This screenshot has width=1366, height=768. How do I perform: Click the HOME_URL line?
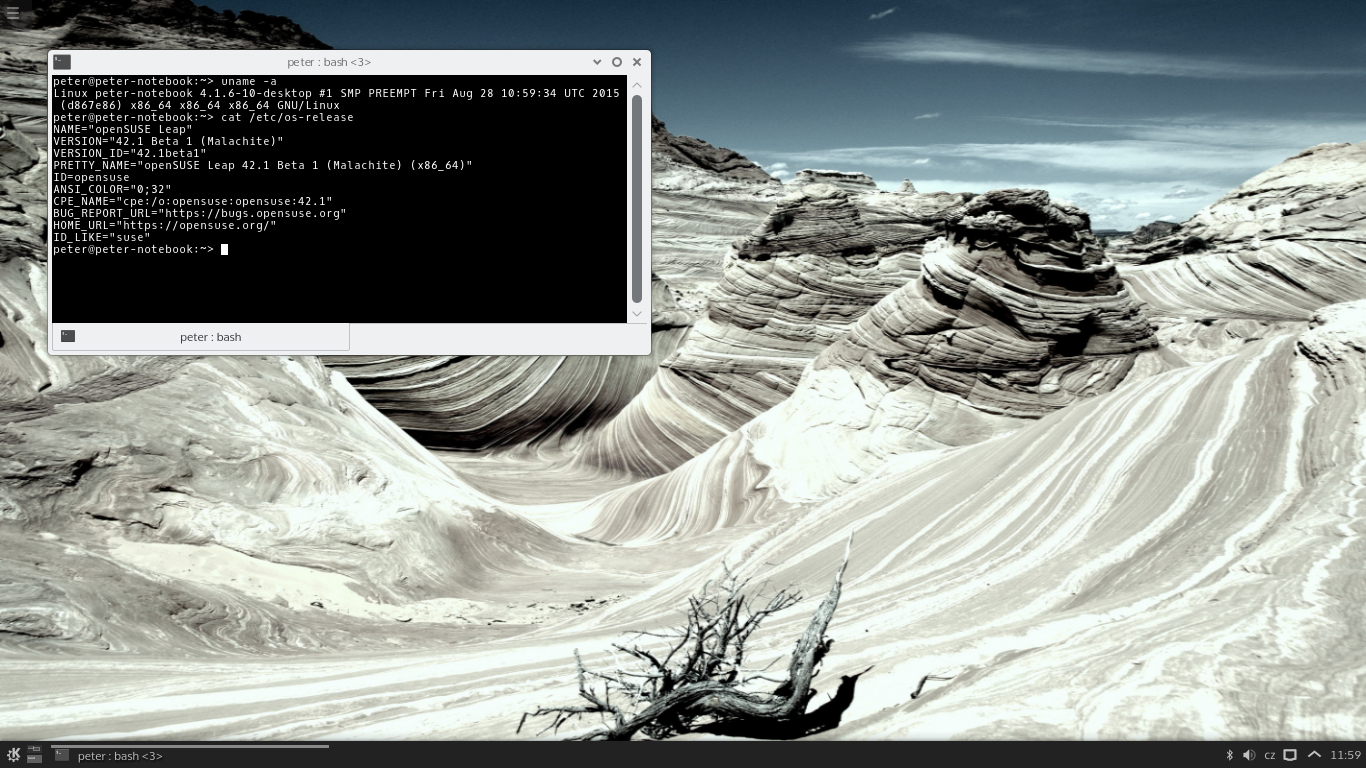(x=165, y=225)
